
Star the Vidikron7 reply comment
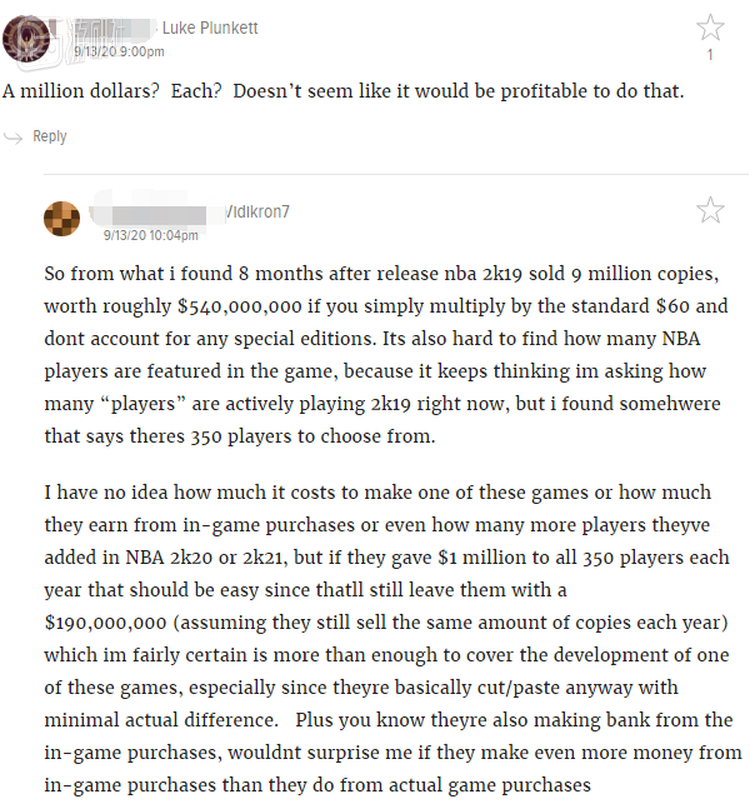pyautogui.click(x=710, y=209)
